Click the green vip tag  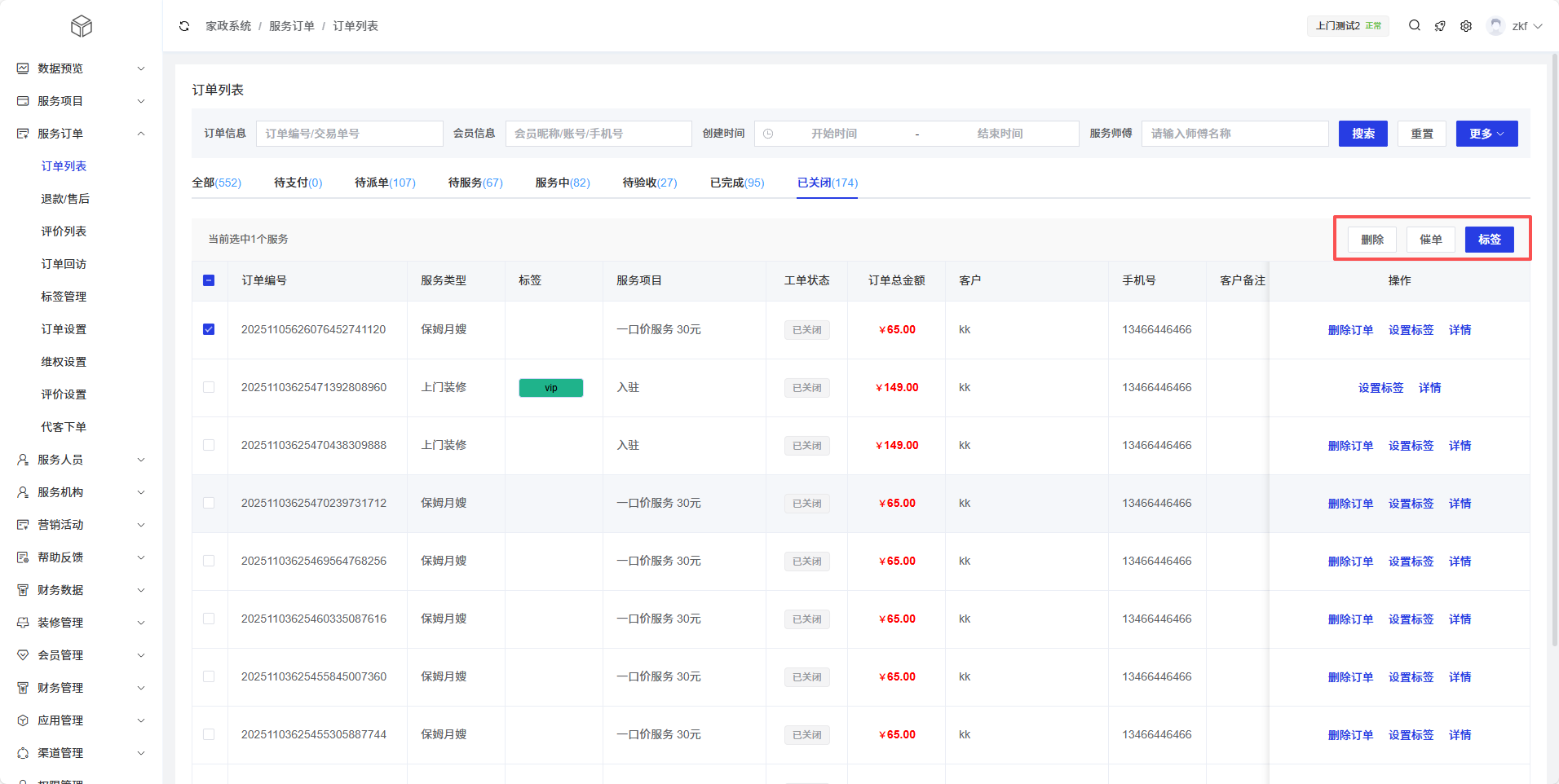(551, 388)
